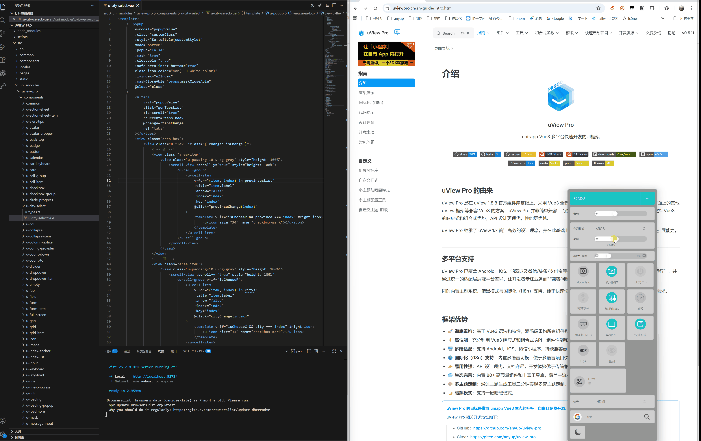Click the split editor icon in editor toolbar
Screen dimensions: 701x441
(x=334, y=5)
